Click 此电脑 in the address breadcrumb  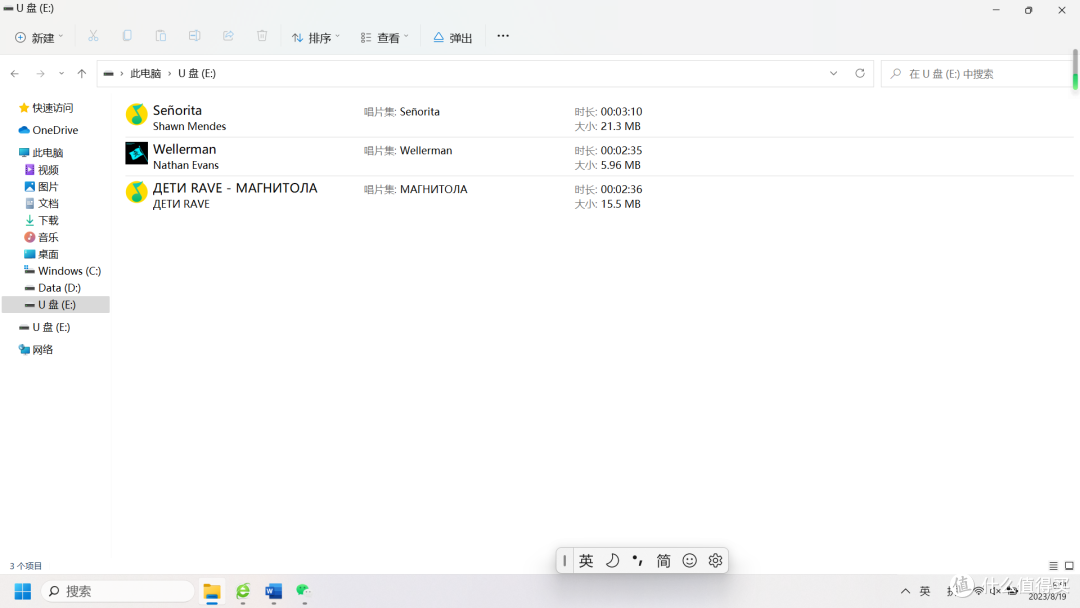tap(145, 74)
